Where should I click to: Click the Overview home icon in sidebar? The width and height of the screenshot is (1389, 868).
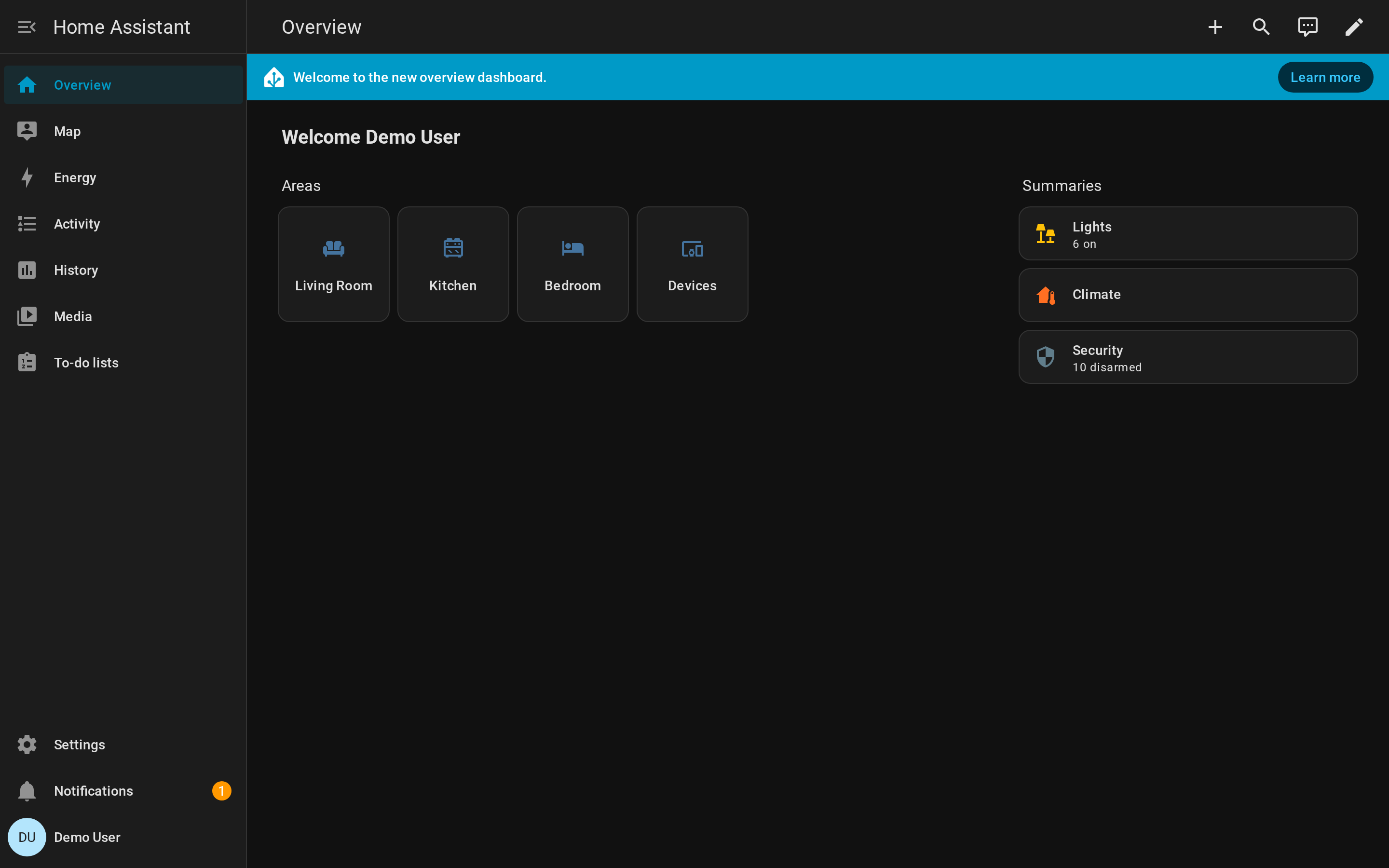pos(27,85)
